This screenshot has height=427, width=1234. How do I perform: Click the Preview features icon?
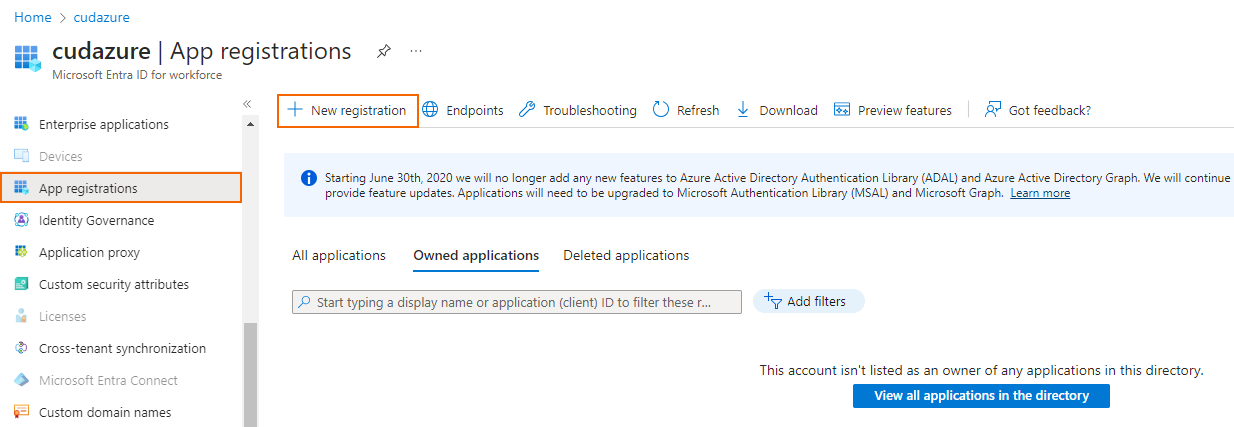(842, 110)
